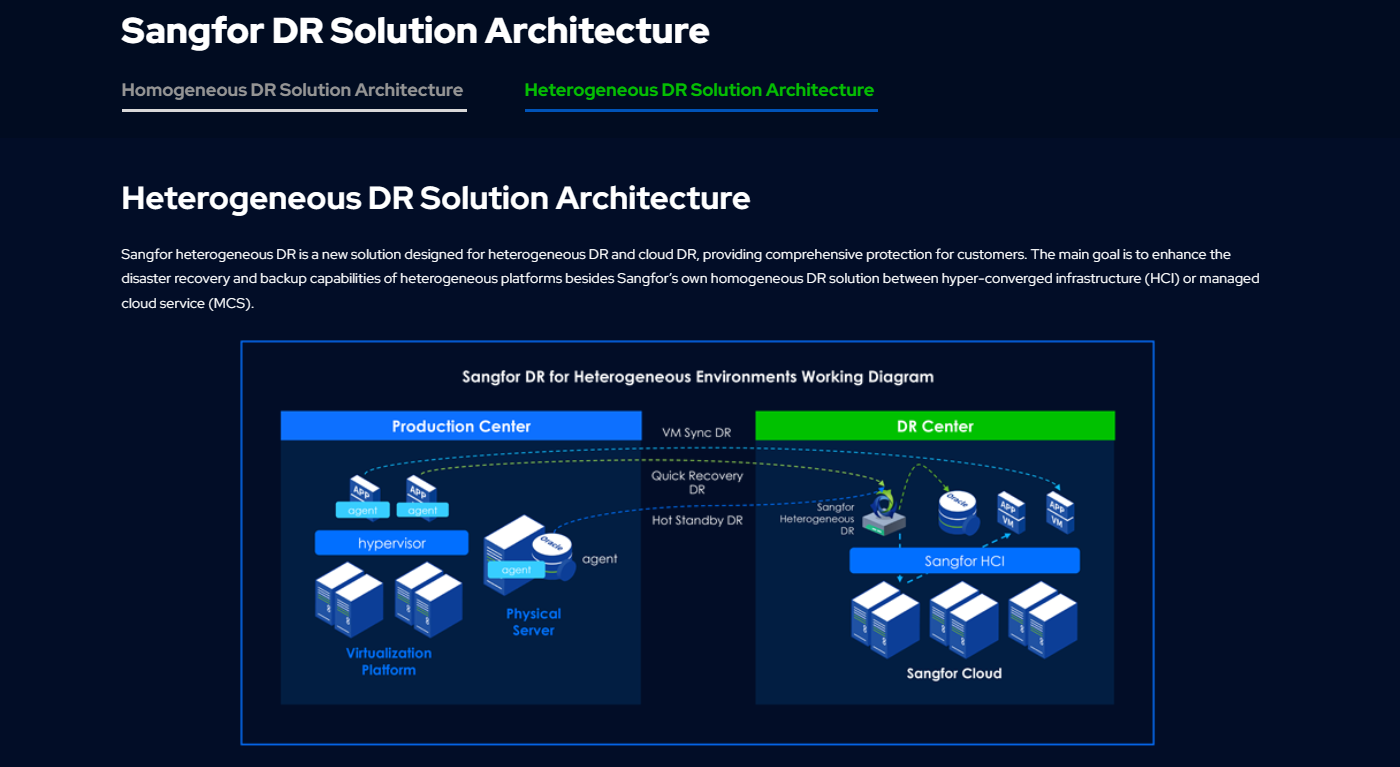
Task: Click the Hot Standby DR label
Action: click(x=697, y=521)
